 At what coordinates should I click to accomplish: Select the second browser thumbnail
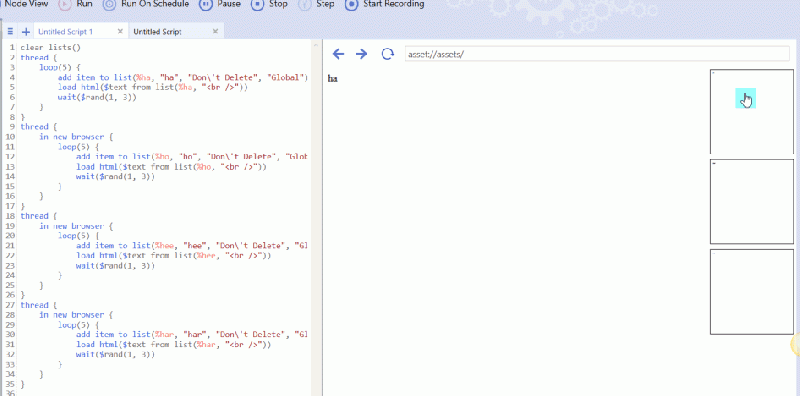pos(752,201)
